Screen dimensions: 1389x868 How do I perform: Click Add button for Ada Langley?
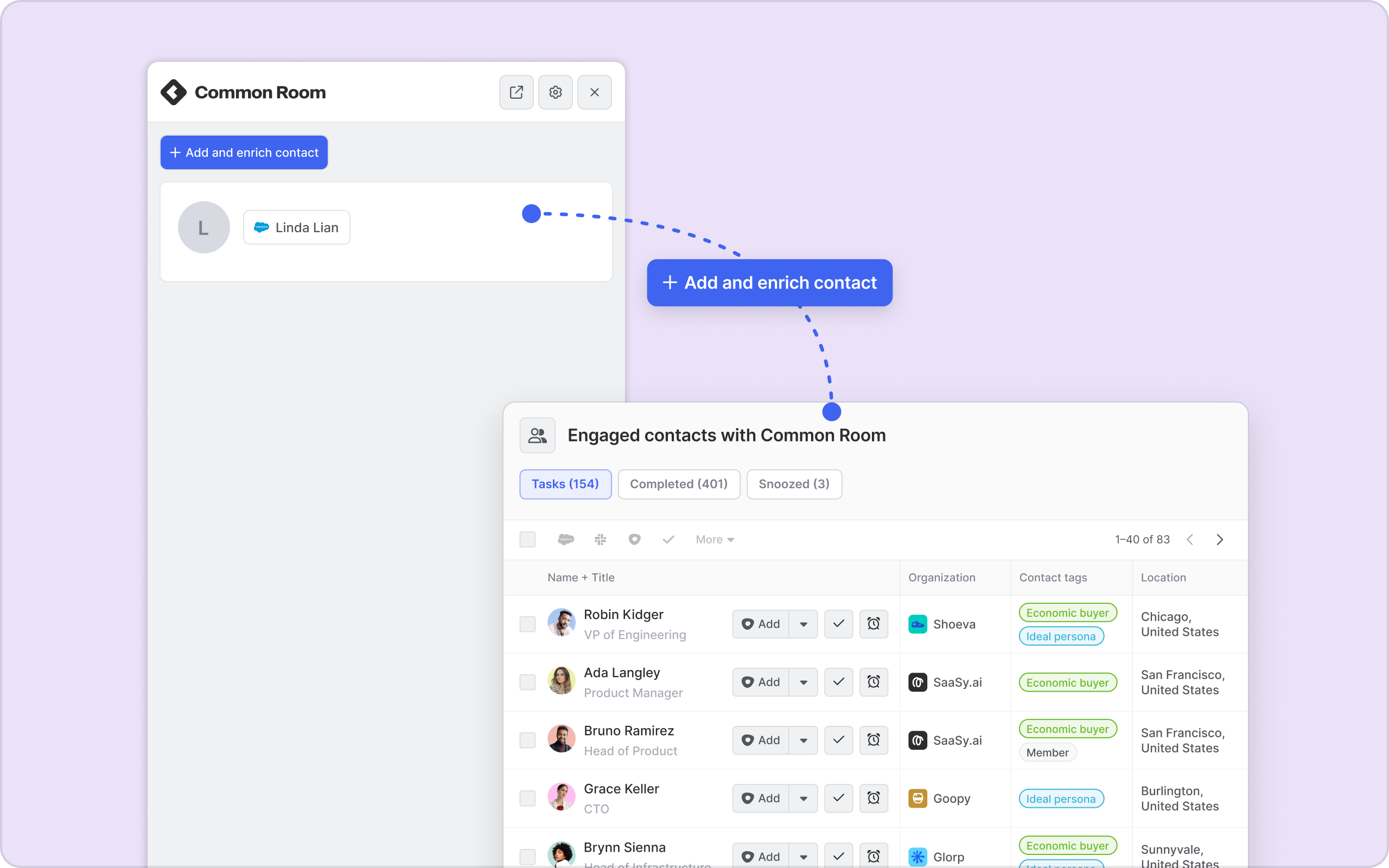pos(761,681)
